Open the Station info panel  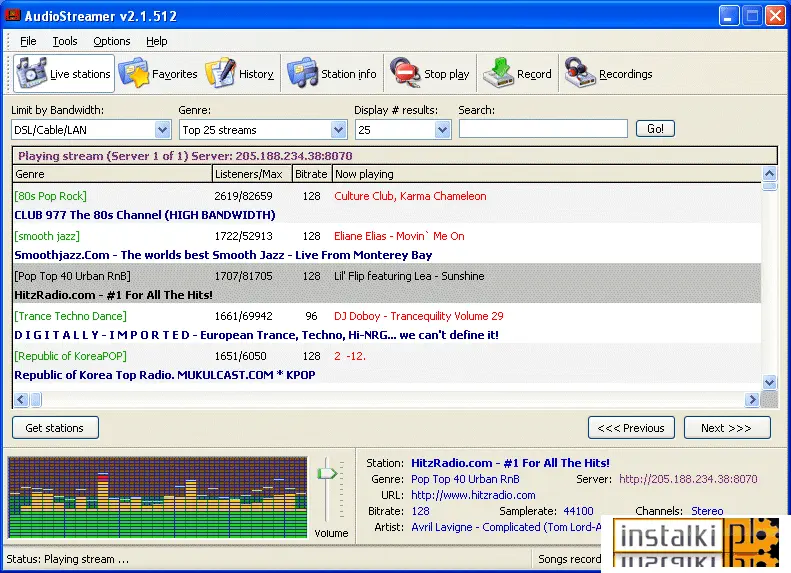click(332, 74)
